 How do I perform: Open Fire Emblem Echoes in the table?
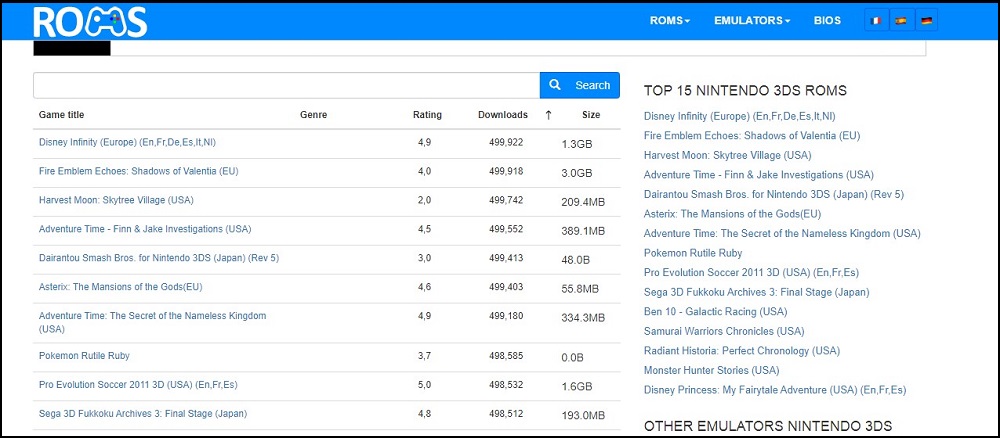(138, 171)
